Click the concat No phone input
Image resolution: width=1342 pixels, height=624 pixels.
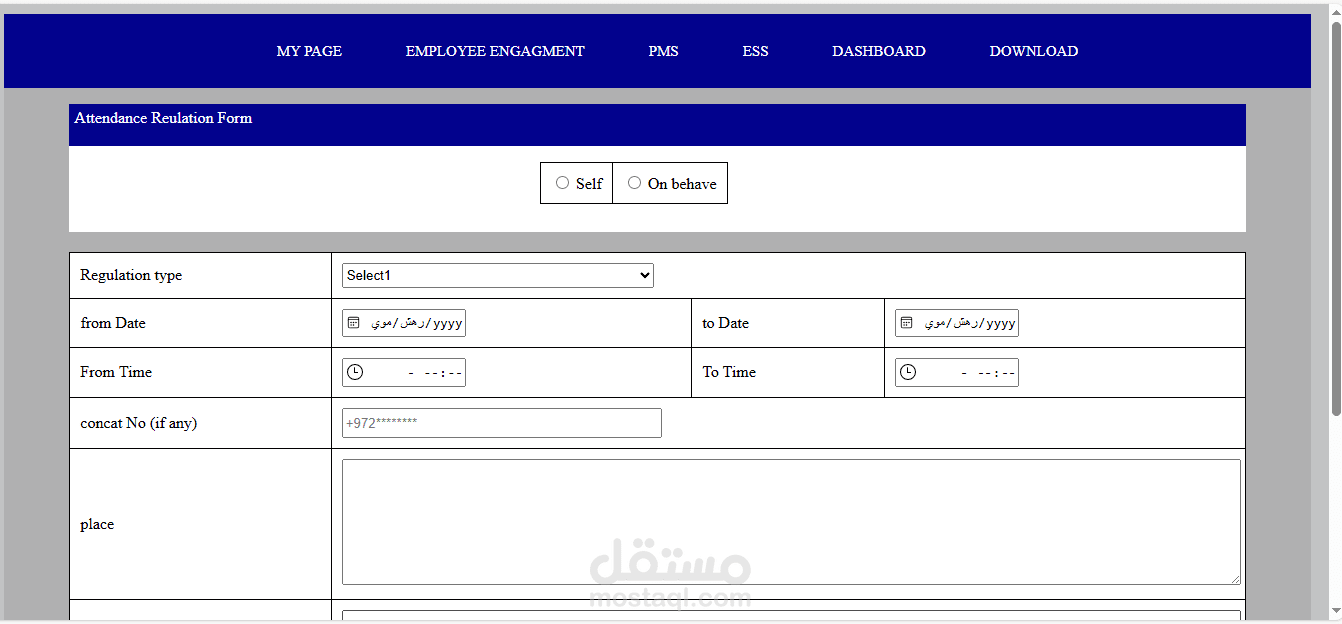pos(502,423)
